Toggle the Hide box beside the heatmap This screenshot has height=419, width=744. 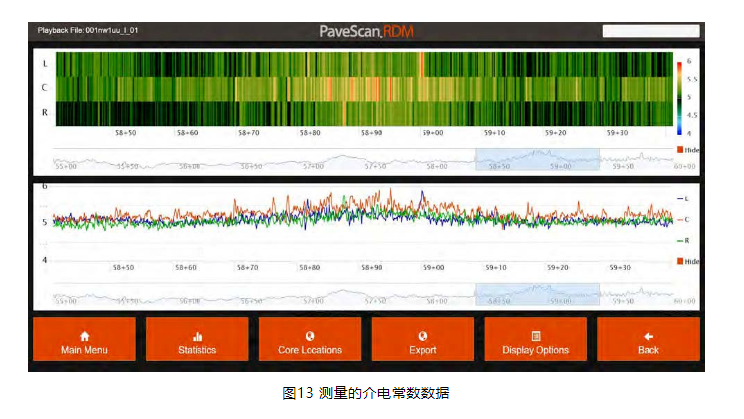point(681,150)
